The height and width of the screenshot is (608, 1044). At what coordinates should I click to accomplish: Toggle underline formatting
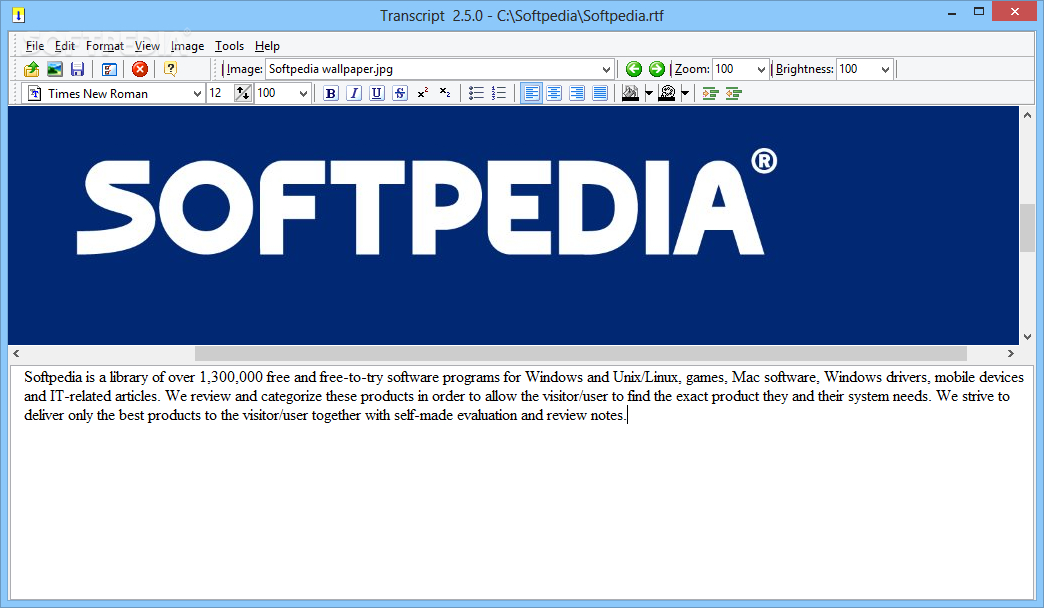pyautogui.click(x=377, y=93)
